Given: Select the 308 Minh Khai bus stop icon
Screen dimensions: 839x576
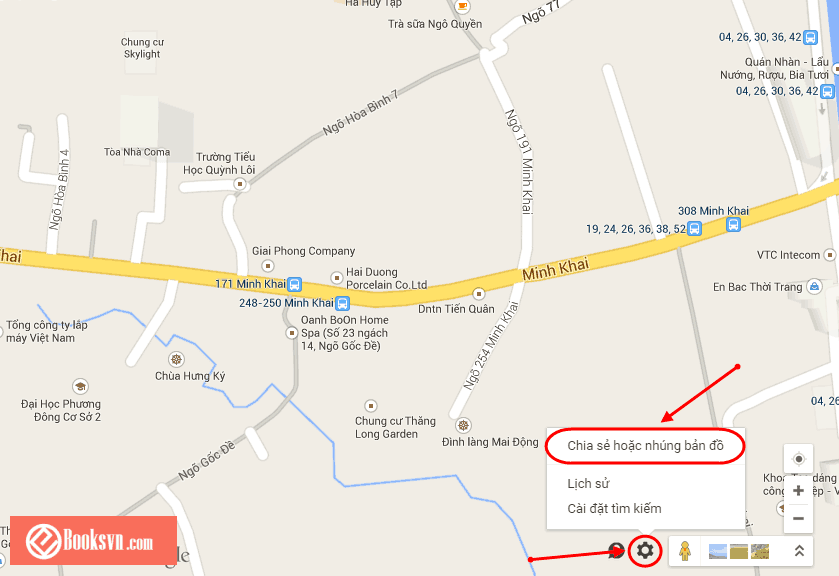Looking at the screenshot, I should (x=734, y=224).
